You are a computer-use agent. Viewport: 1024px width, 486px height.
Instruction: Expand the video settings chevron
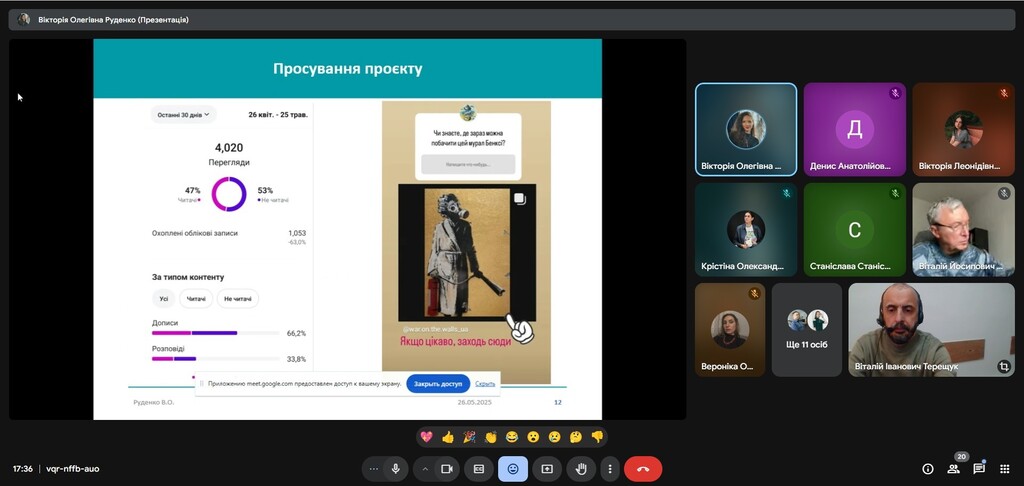coord(425,468)
